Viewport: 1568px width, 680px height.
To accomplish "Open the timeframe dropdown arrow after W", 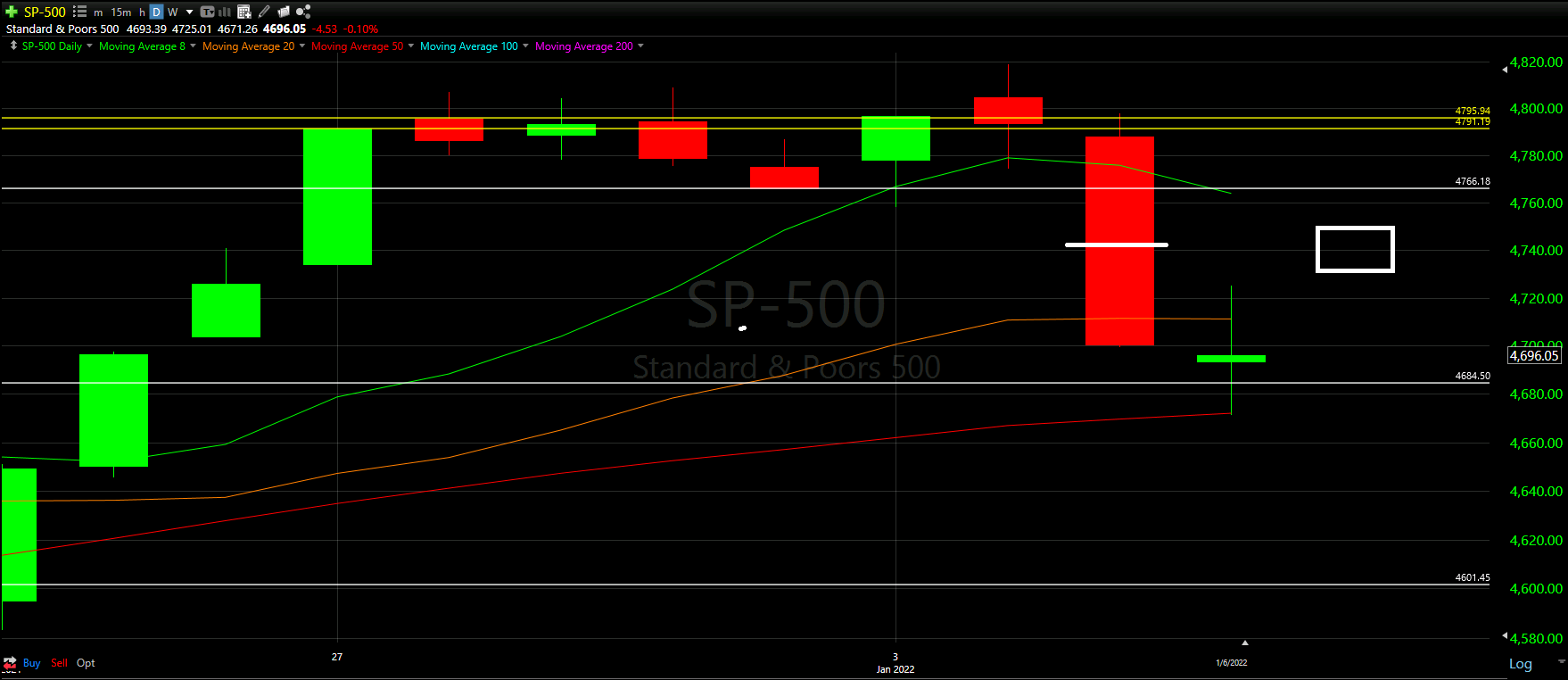I will pos(189,12).
